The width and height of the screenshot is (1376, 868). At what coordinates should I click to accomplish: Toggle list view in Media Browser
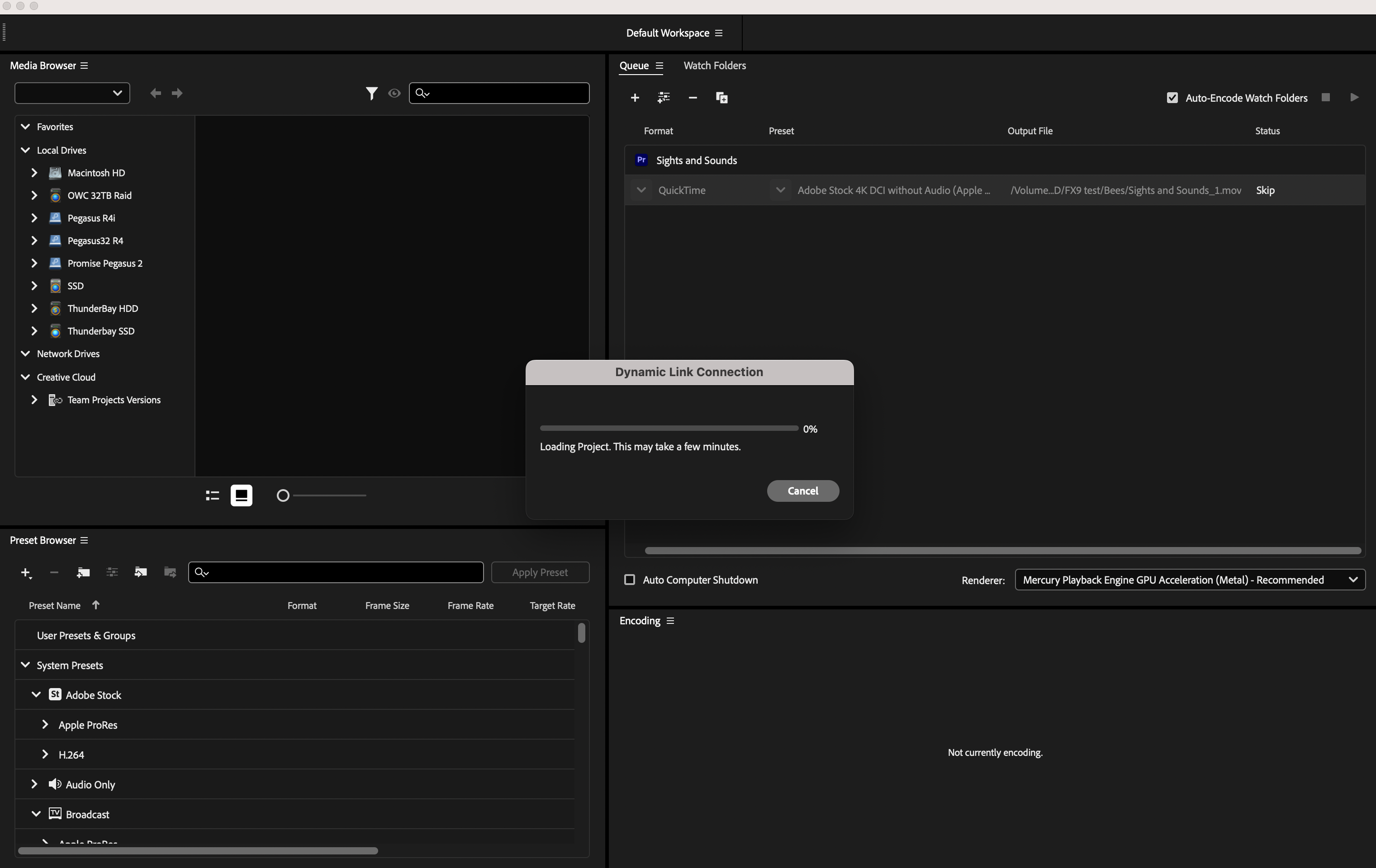(x=213, y=494)
